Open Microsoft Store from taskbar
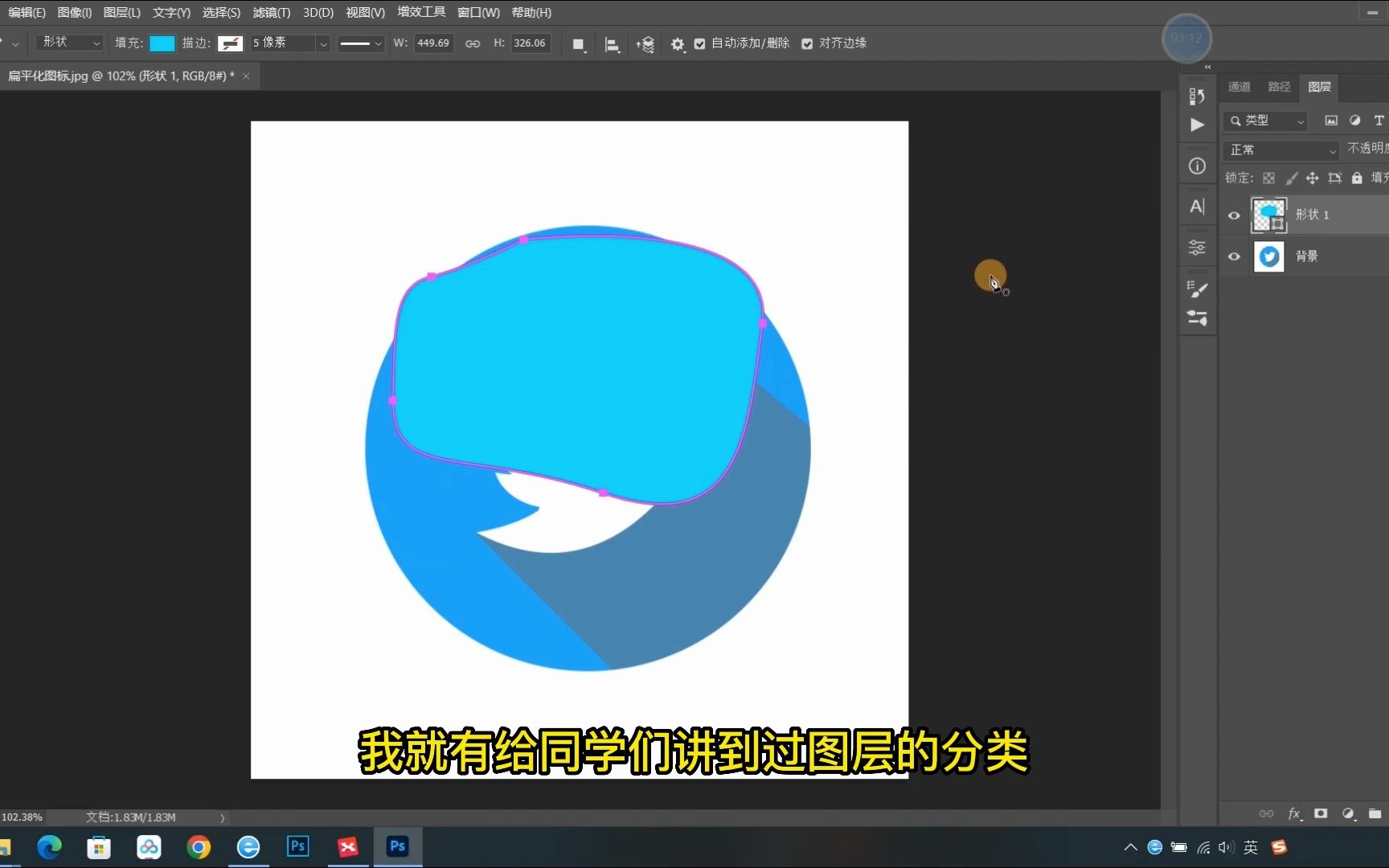1389x868 pixels. 99,847
